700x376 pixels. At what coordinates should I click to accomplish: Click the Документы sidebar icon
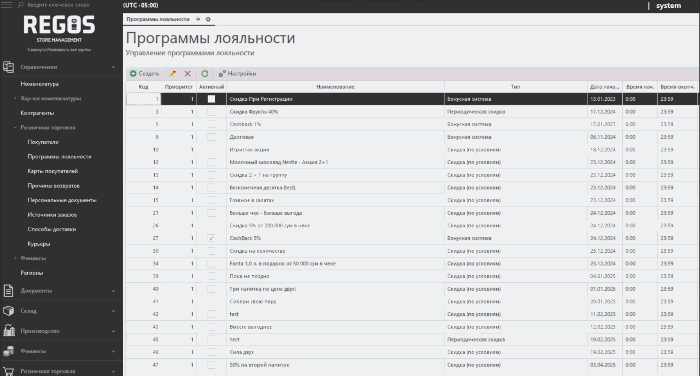(8, 291)
